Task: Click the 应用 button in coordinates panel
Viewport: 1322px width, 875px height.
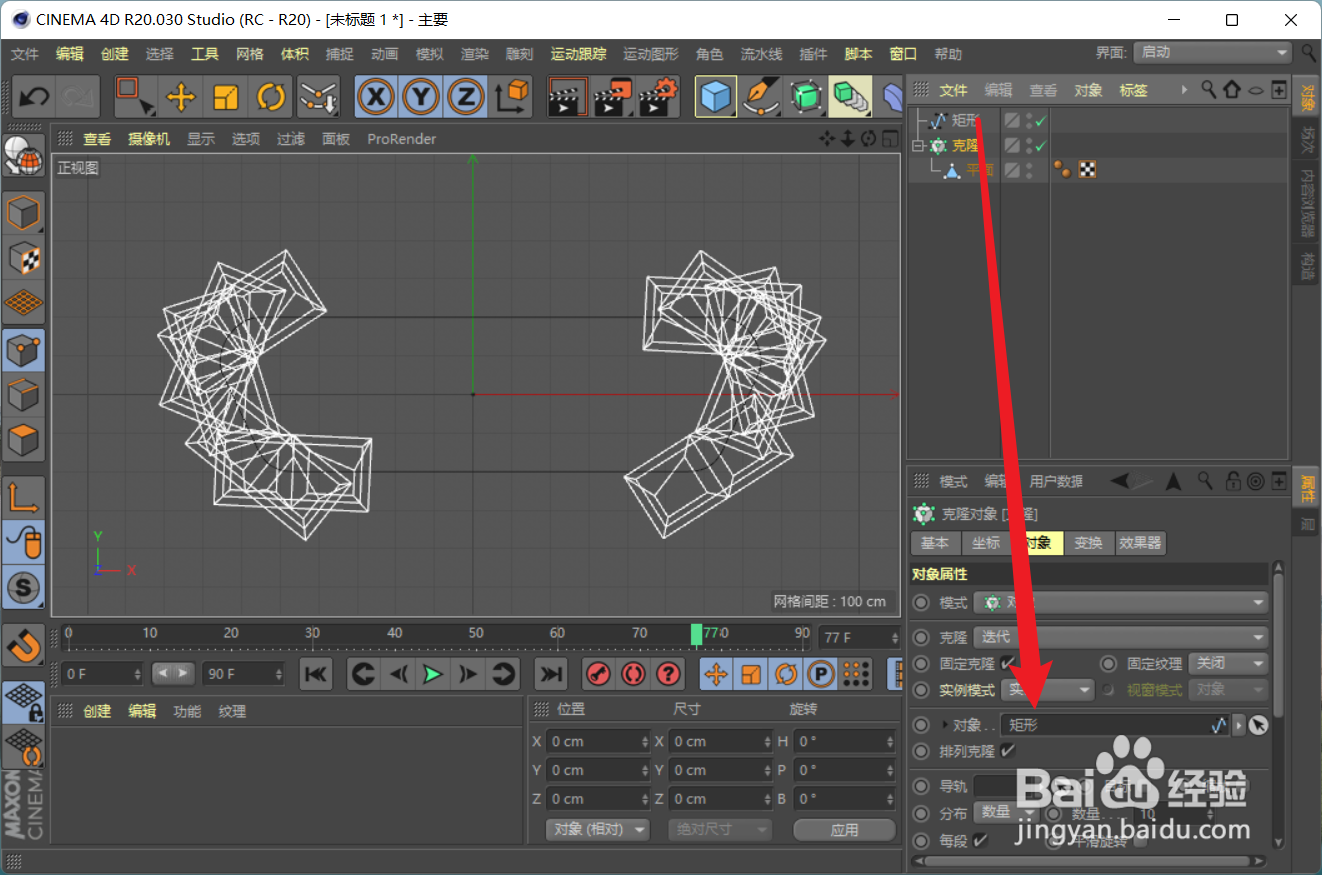Action: (x=844, y=829)
